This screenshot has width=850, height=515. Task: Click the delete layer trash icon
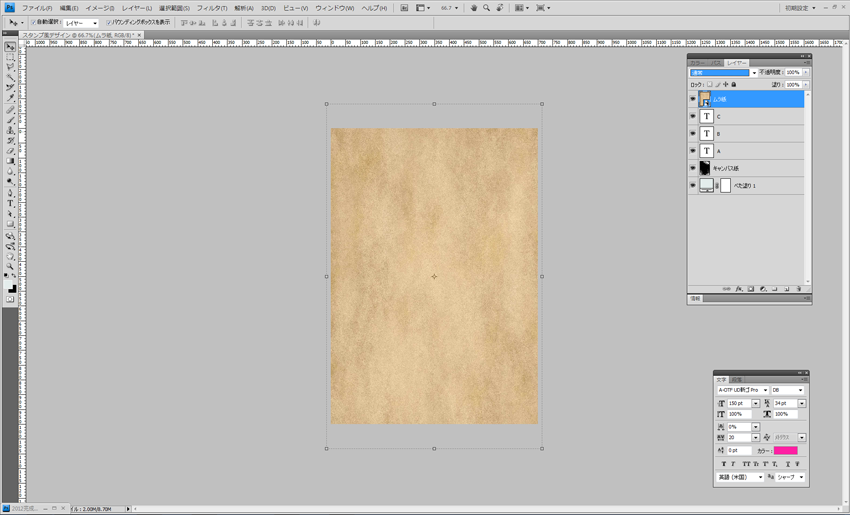tap(799, 289)
